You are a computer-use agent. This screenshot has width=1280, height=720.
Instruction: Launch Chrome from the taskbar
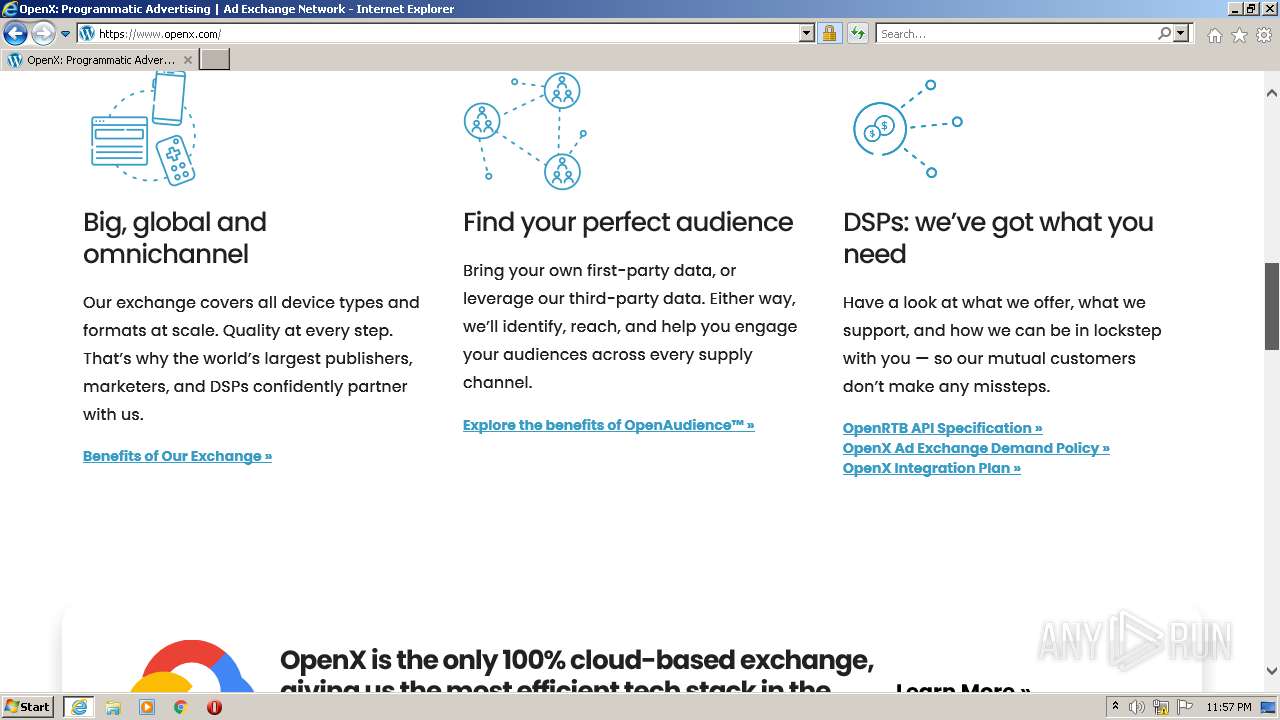tap(181, 707)
